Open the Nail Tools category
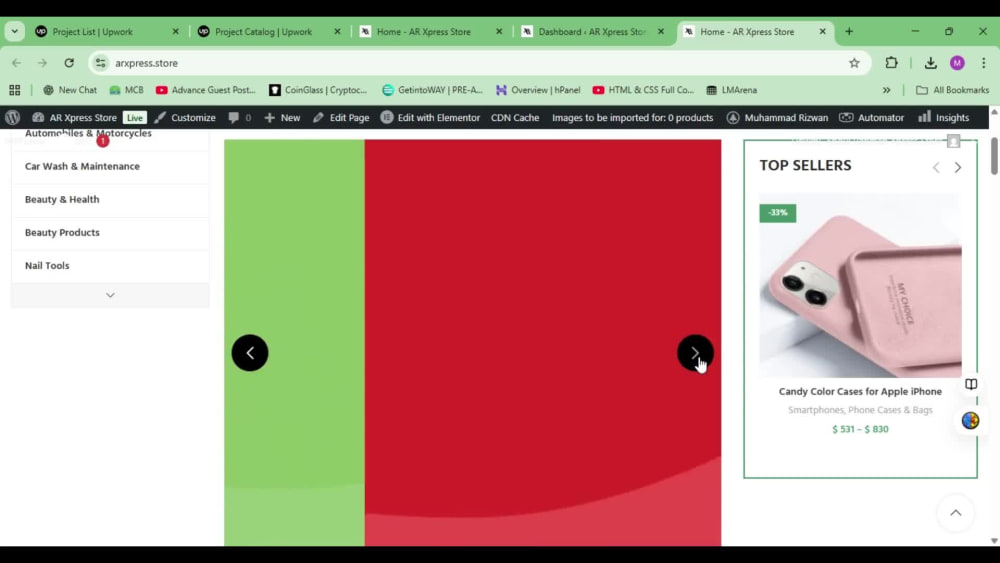Viewport: 1000px width, 563px height. (47, 266)
